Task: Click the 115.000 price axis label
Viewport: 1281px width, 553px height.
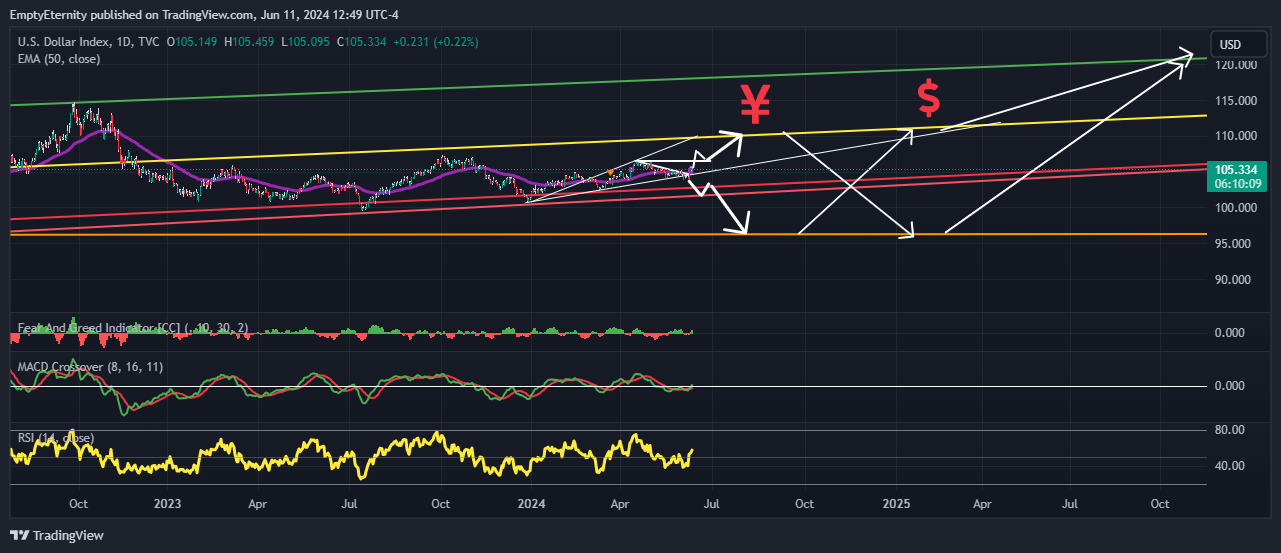Action: tap(1235, 101)
